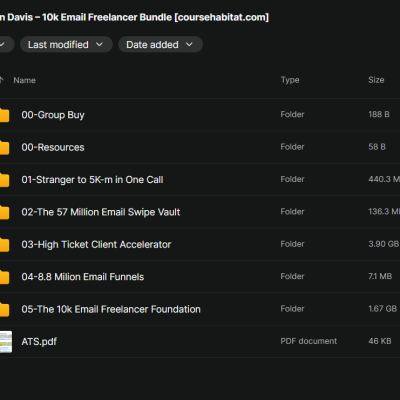Click the 3.90 GB size value
The width and height of the screenshot is (400, 400).
pyautogui.click(x=384, y=244)
